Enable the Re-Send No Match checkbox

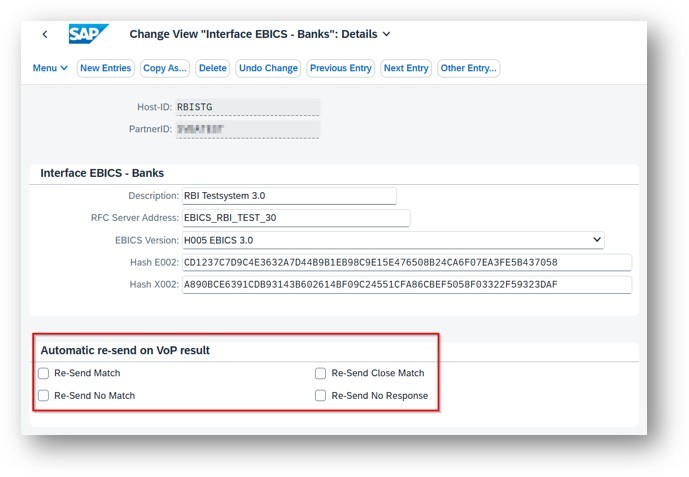coord(44,396)
